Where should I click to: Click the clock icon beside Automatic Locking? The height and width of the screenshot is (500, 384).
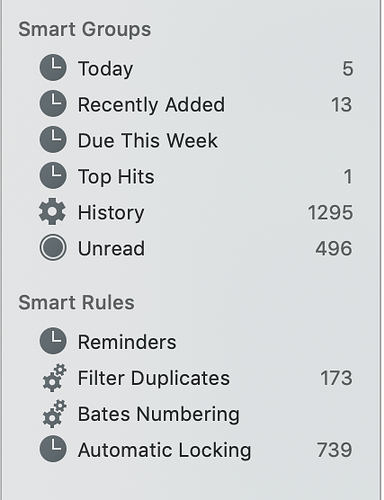click(x=53, y=449)
